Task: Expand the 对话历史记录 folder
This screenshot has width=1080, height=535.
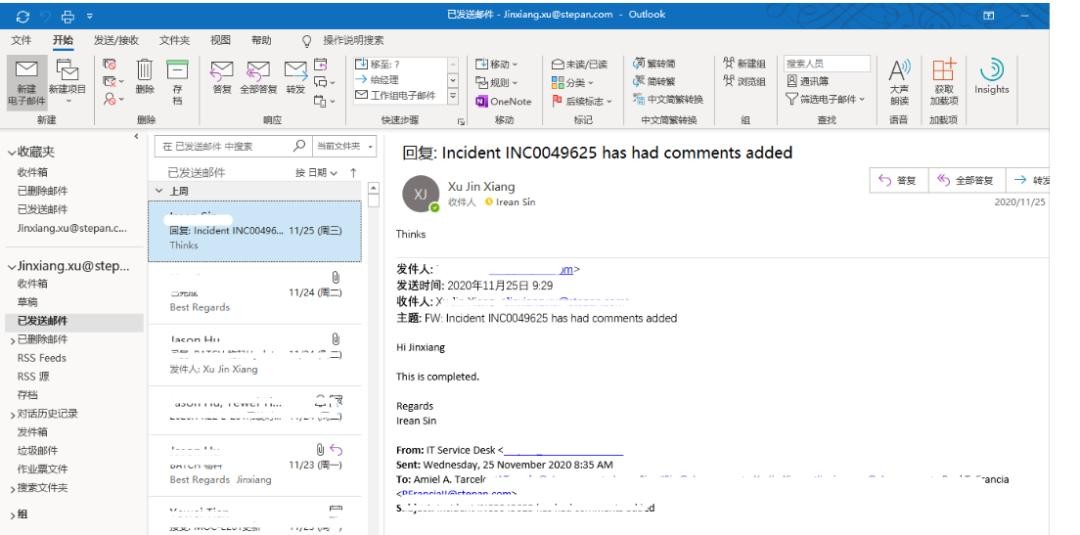Action: pyautogui.click(x=12, y=415)
